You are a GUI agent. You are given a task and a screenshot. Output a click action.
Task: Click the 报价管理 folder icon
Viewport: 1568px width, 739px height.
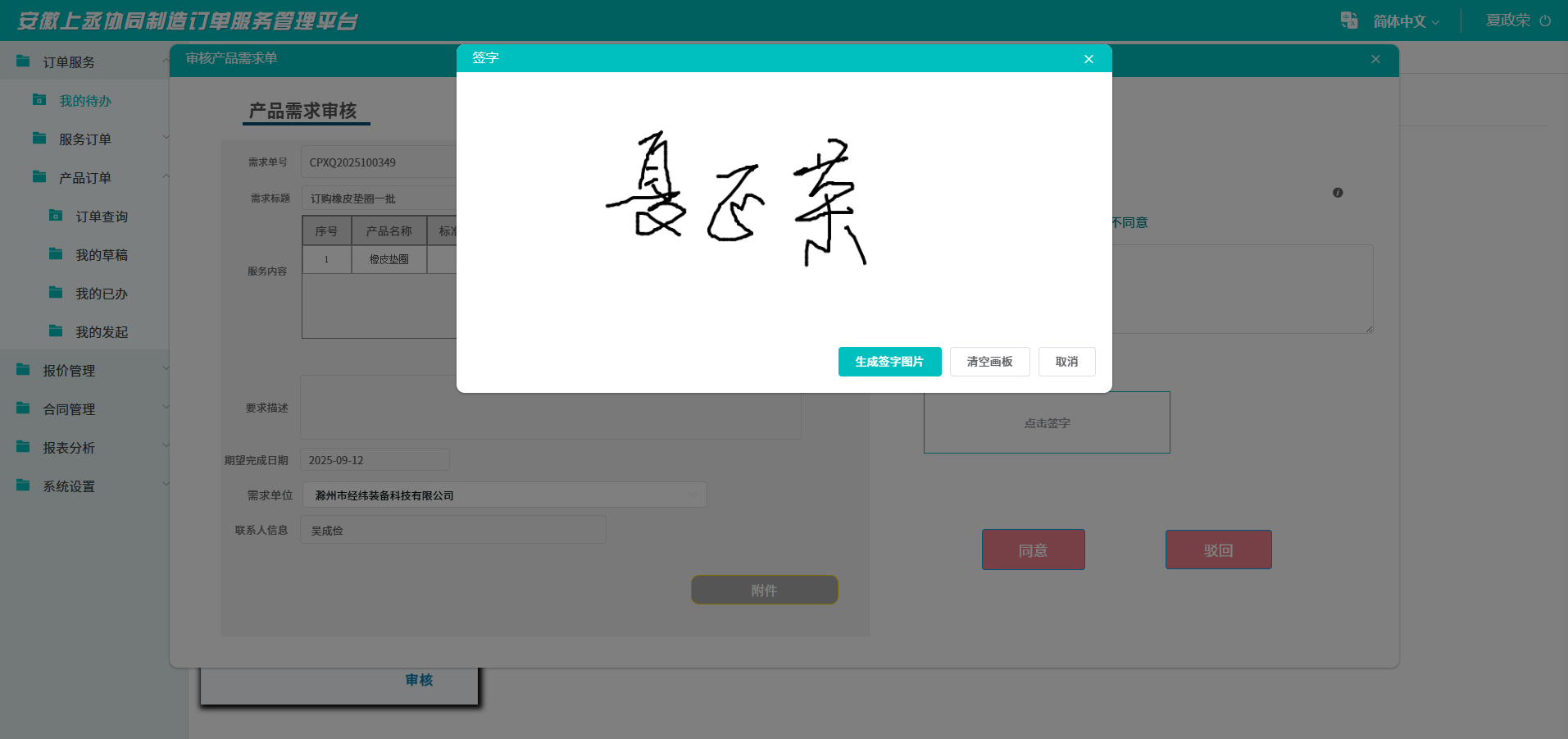point(20,369)
